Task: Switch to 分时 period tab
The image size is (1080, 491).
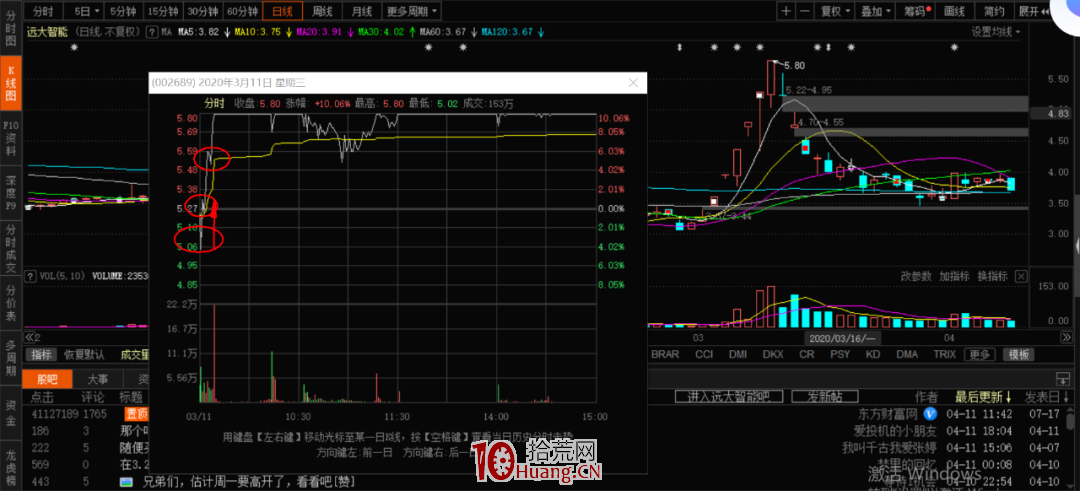Action: pyautogui.click(x=43, y=11)
